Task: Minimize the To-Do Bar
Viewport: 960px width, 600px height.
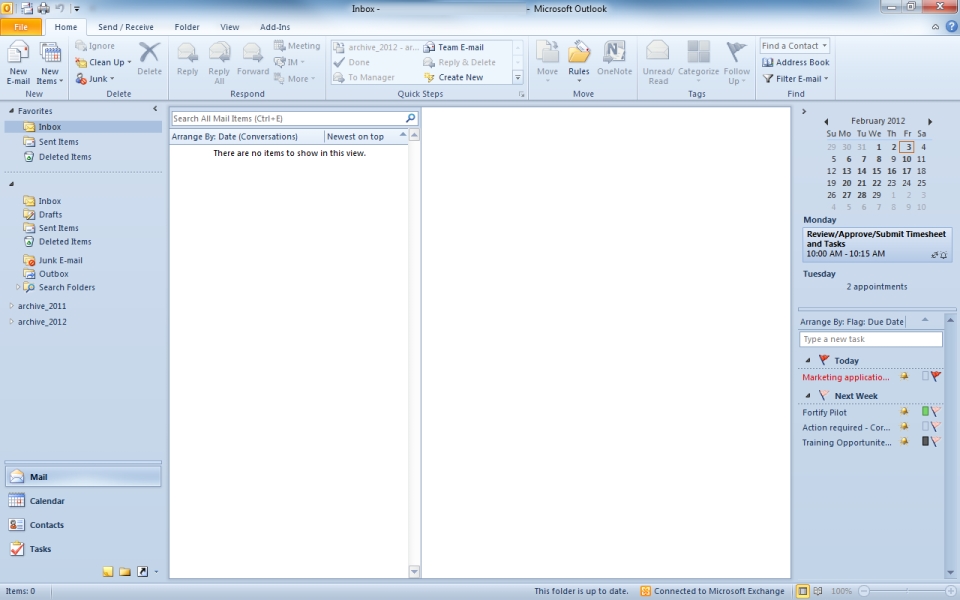Action: (x=804, y=111)
